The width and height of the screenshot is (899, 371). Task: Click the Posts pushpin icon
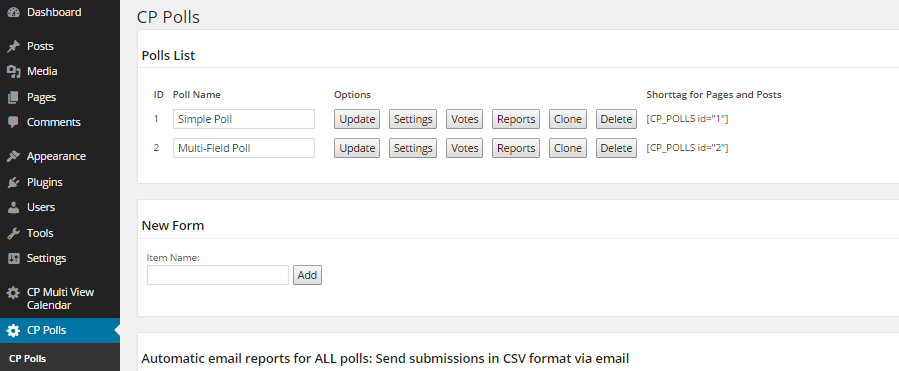[x=13, y=46]
